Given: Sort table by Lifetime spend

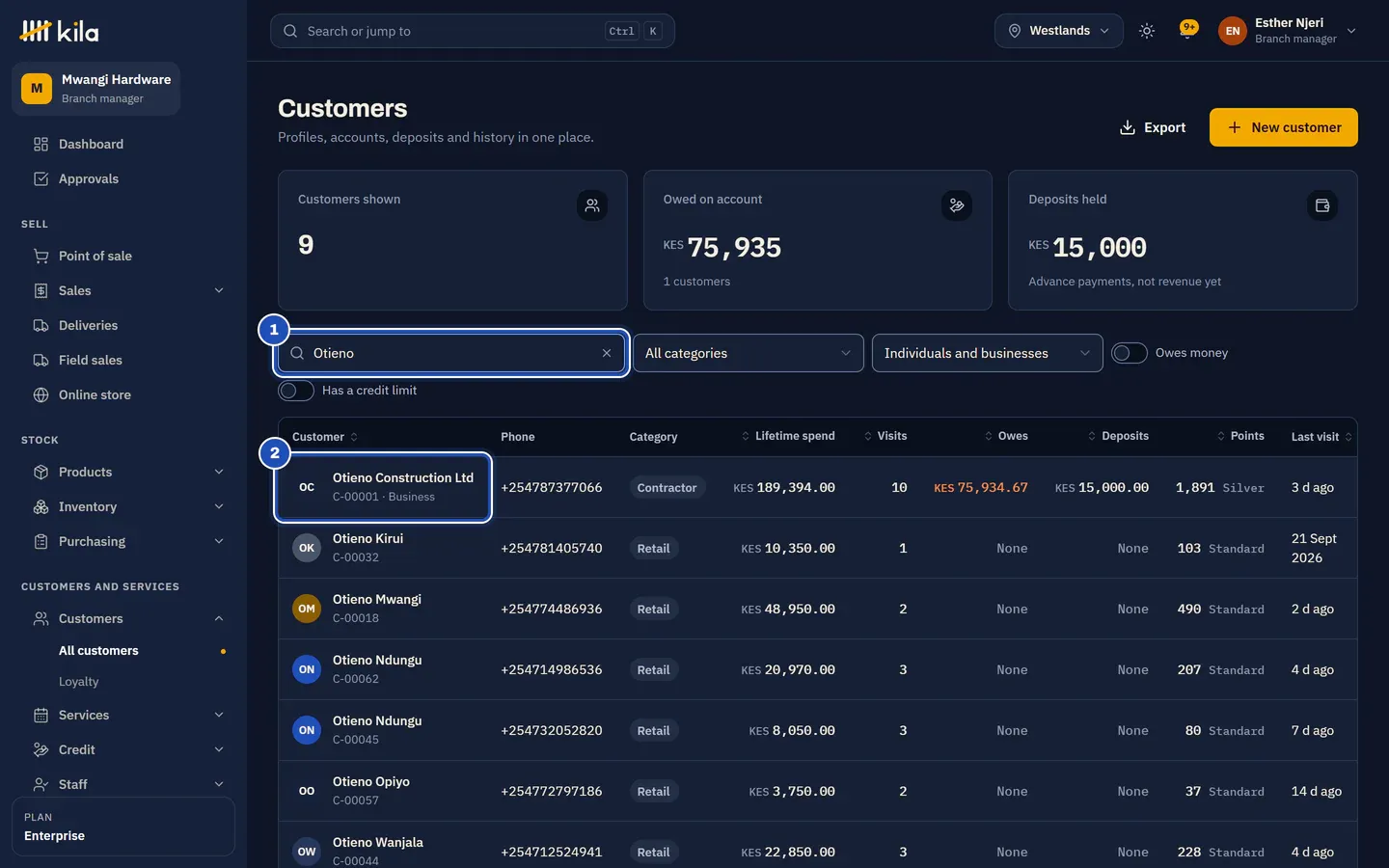Looking at the screenshot, I should click(788, 436).
